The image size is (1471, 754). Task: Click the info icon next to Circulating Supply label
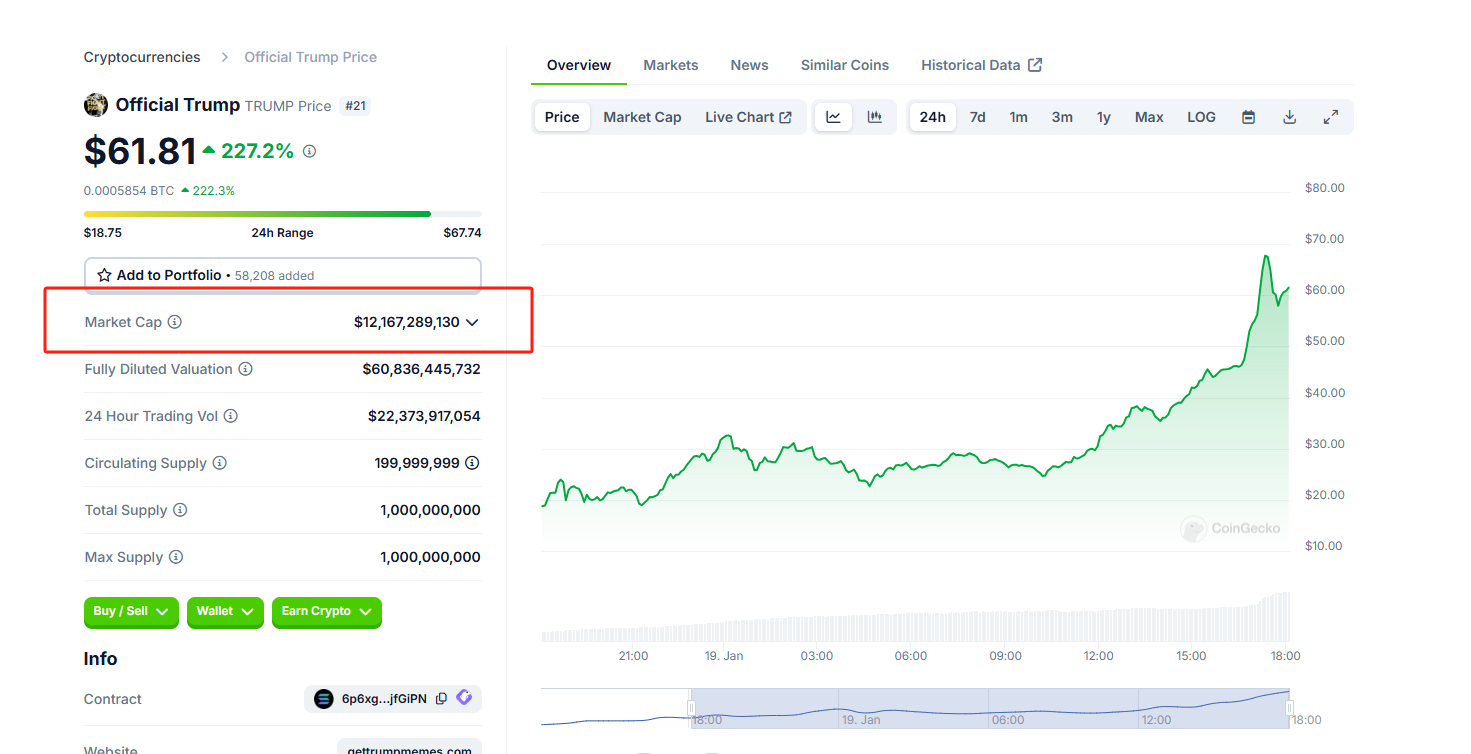pos(220,463)
